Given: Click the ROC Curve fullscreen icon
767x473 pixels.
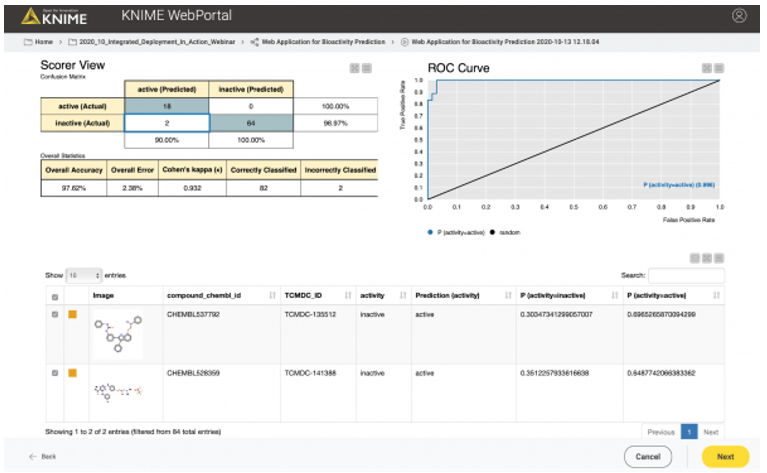Looking at the screenshot, I should [x=706, y=68].
